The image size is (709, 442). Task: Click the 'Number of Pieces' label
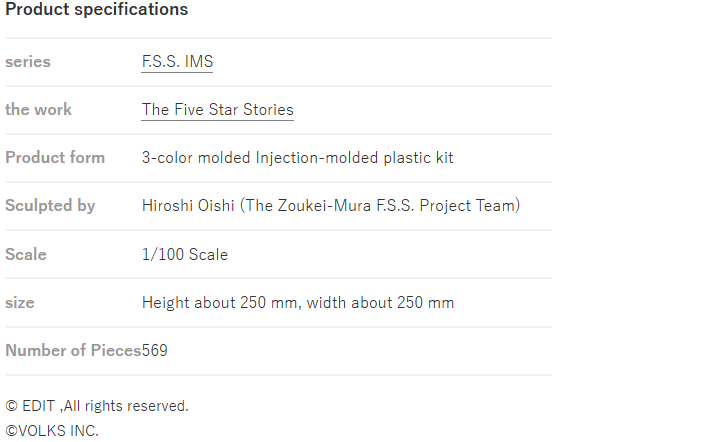point(73,350)
